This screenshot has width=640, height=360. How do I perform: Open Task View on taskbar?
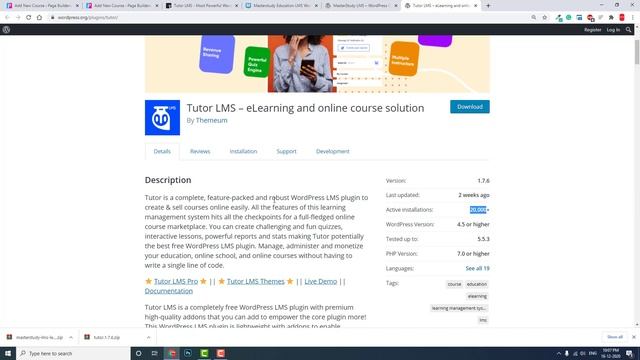point(155,353)
